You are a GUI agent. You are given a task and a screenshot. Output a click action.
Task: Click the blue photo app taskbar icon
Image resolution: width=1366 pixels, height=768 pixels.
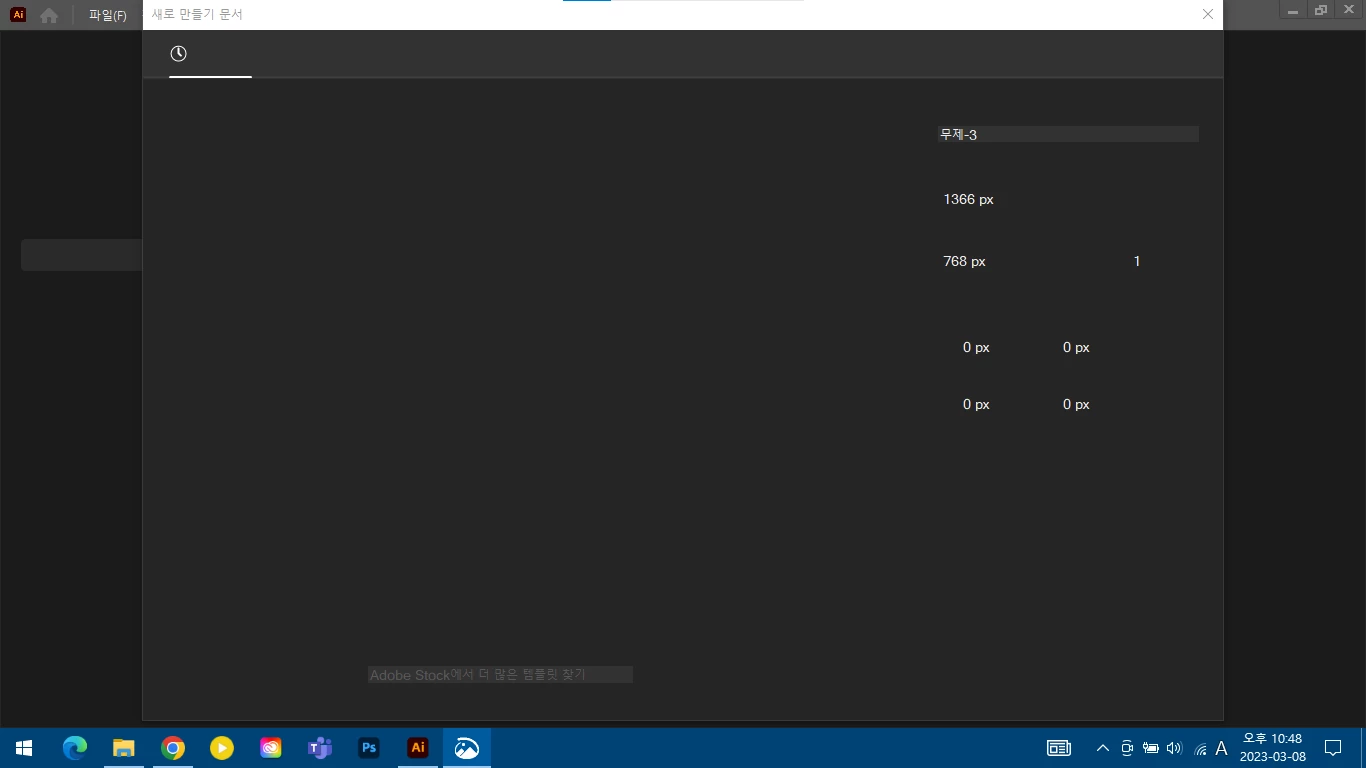[x=467, y=748]
